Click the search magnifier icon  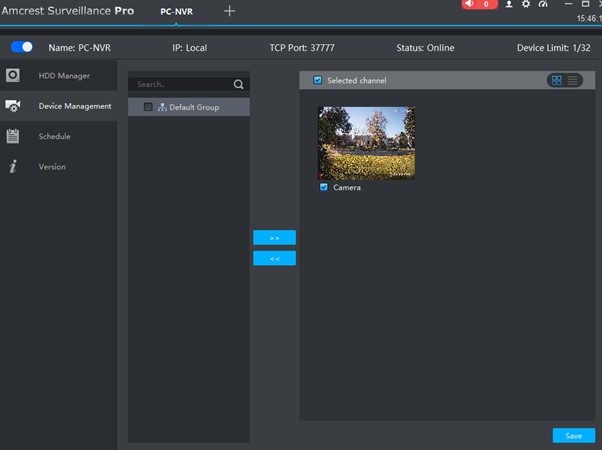tap(238, 85)
